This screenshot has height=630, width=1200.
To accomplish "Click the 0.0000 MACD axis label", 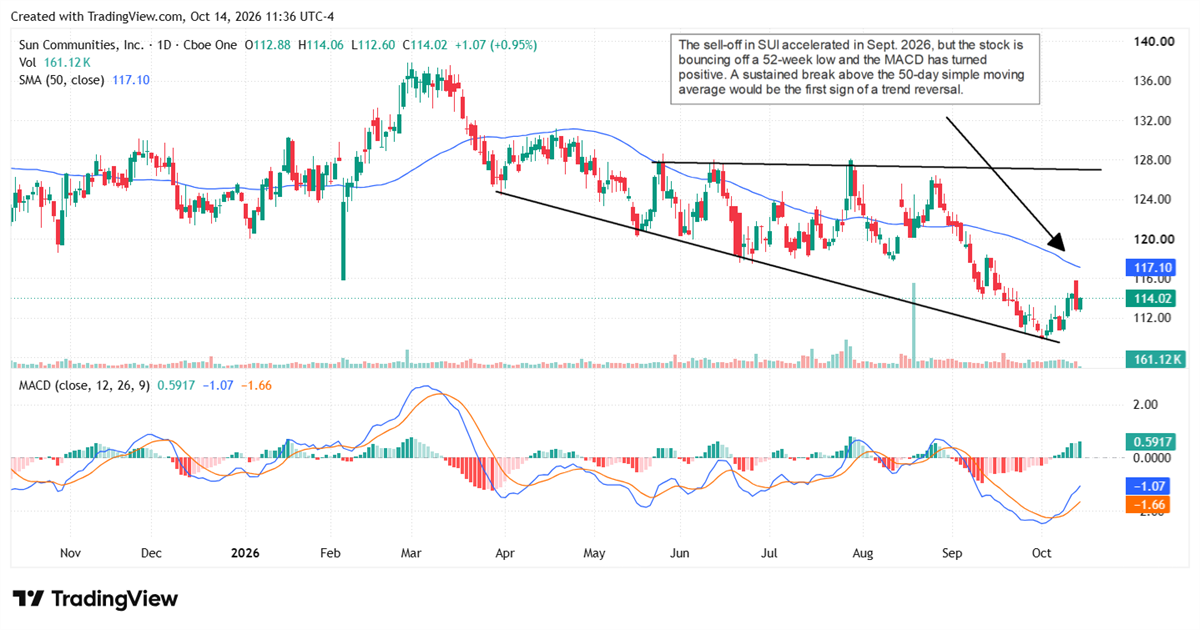I will (x=1151, y=458).
